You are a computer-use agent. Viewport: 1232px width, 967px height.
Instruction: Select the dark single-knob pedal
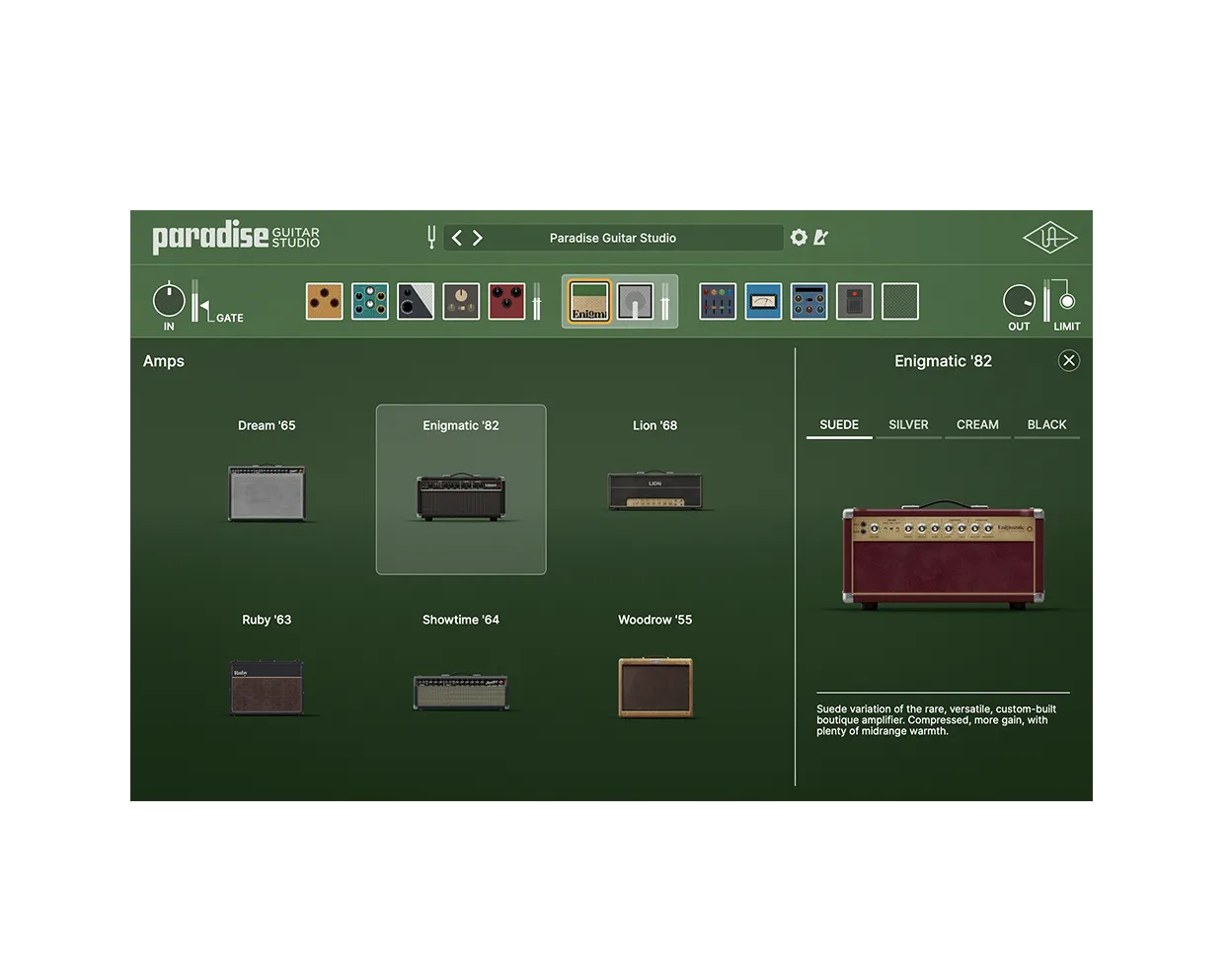[x=461, y=301]
